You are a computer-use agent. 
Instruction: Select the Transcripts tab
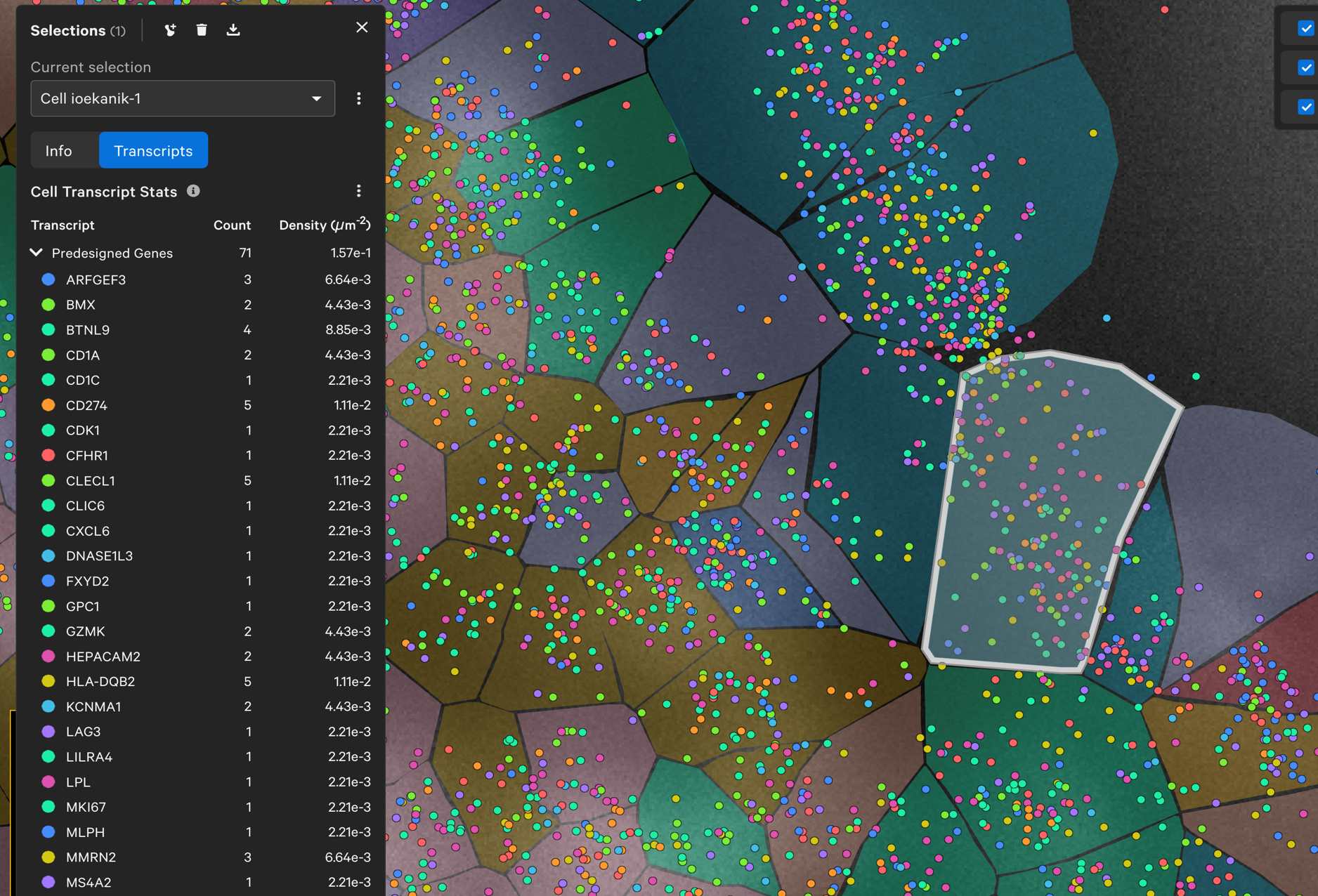153,151
